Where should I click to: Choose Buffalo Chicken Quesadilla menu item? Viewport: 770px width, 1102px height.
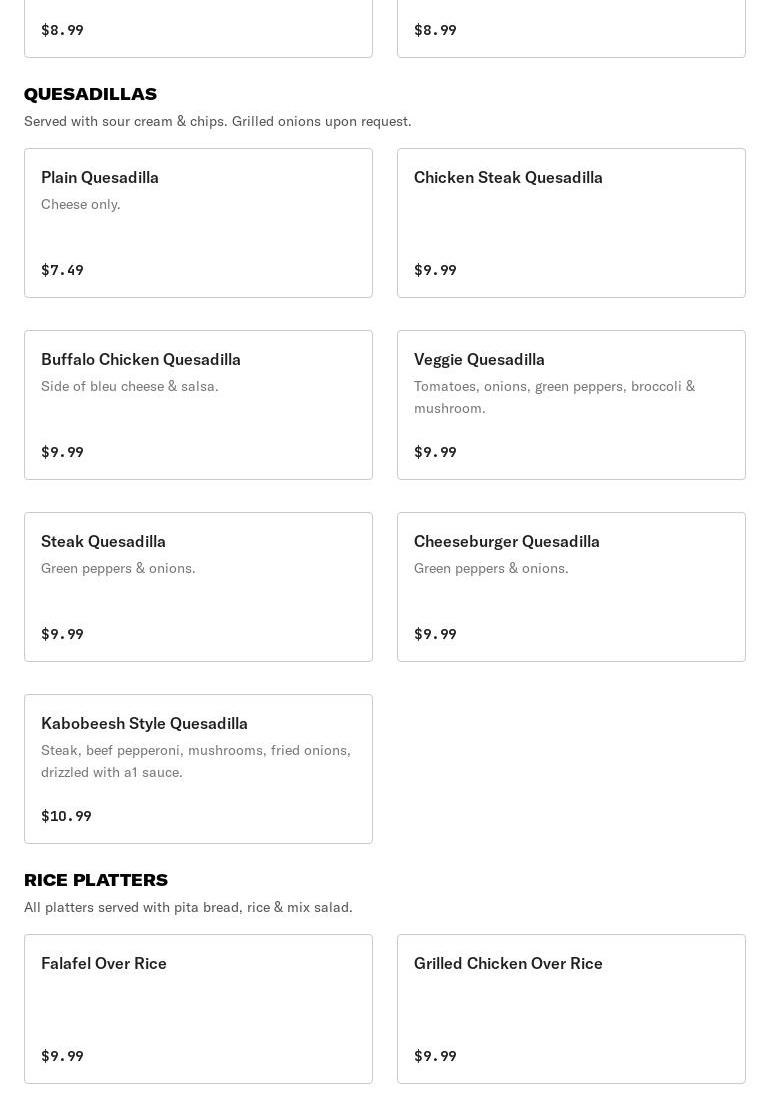[198, 405]
